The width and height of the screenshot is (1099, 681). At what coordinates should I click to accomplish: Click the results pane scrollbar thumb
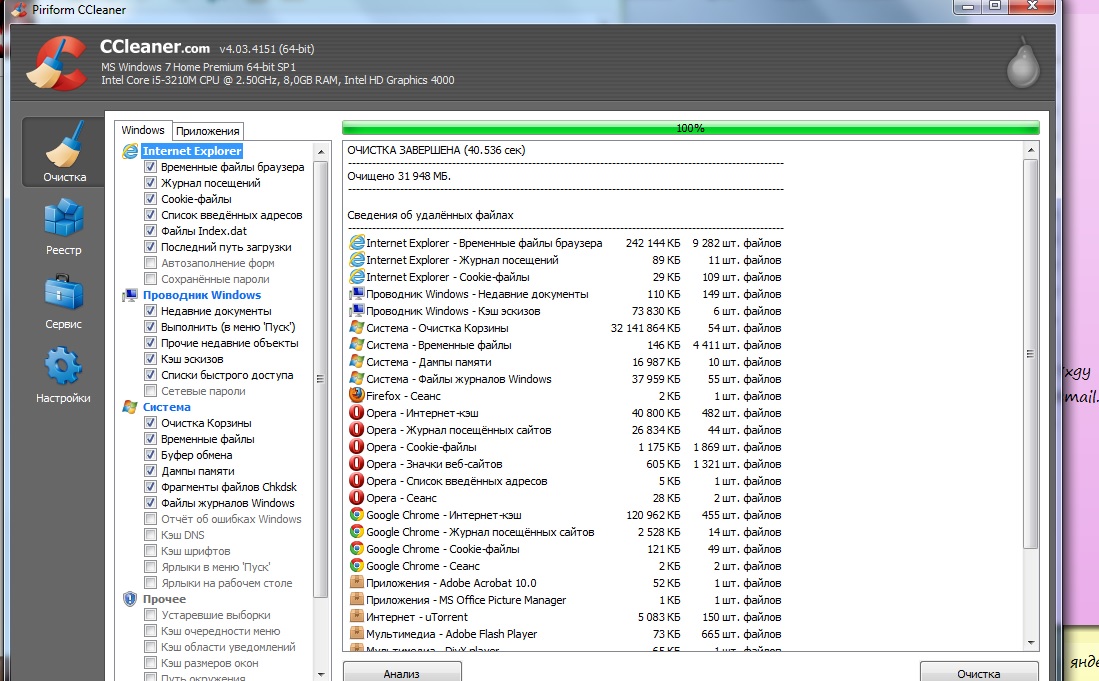pos(1030,354)
